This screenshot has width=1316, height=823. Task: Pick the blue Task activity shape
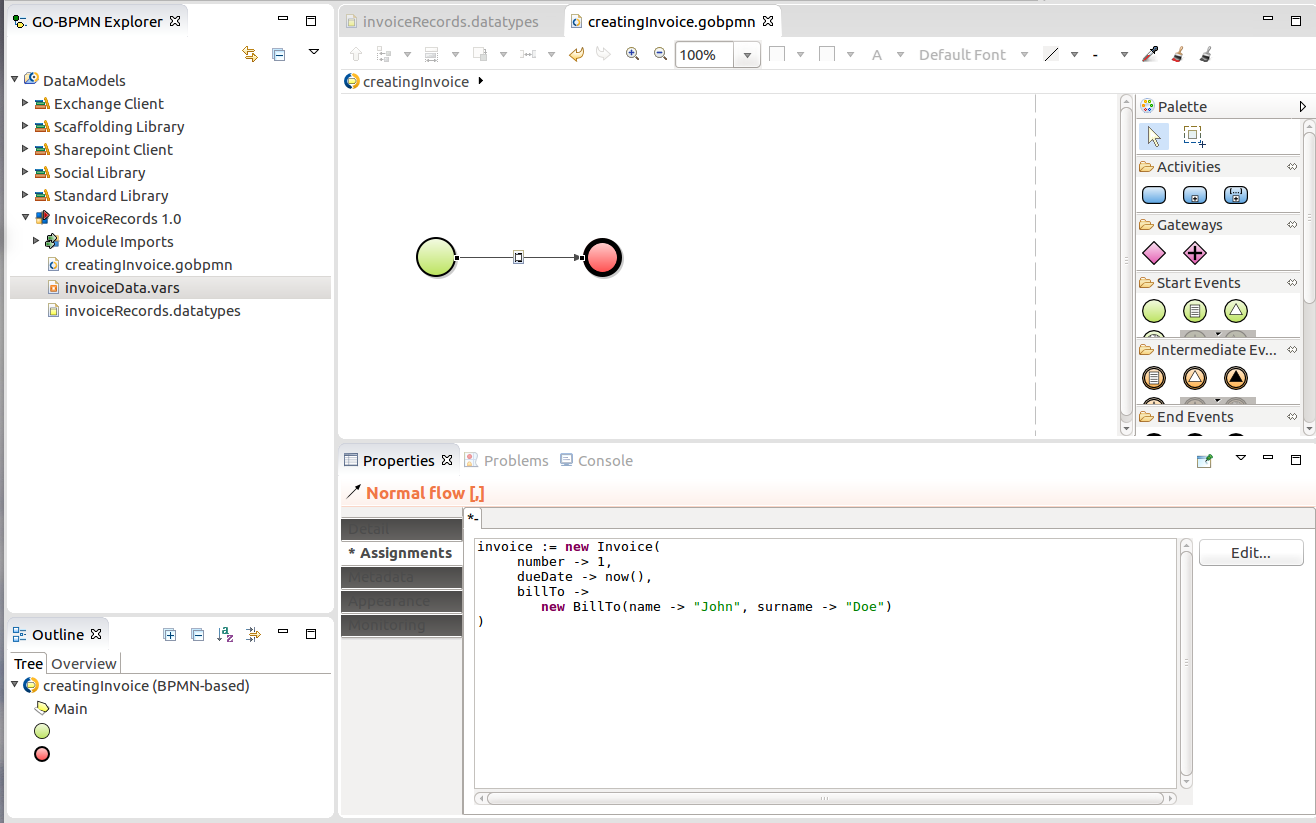point(1154,196)
